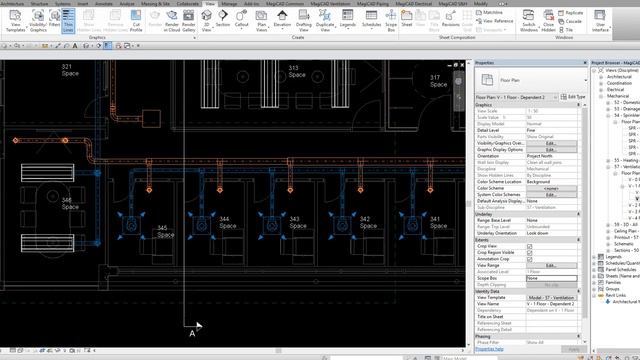Open the Modify ribbon tab

(481, 3)
